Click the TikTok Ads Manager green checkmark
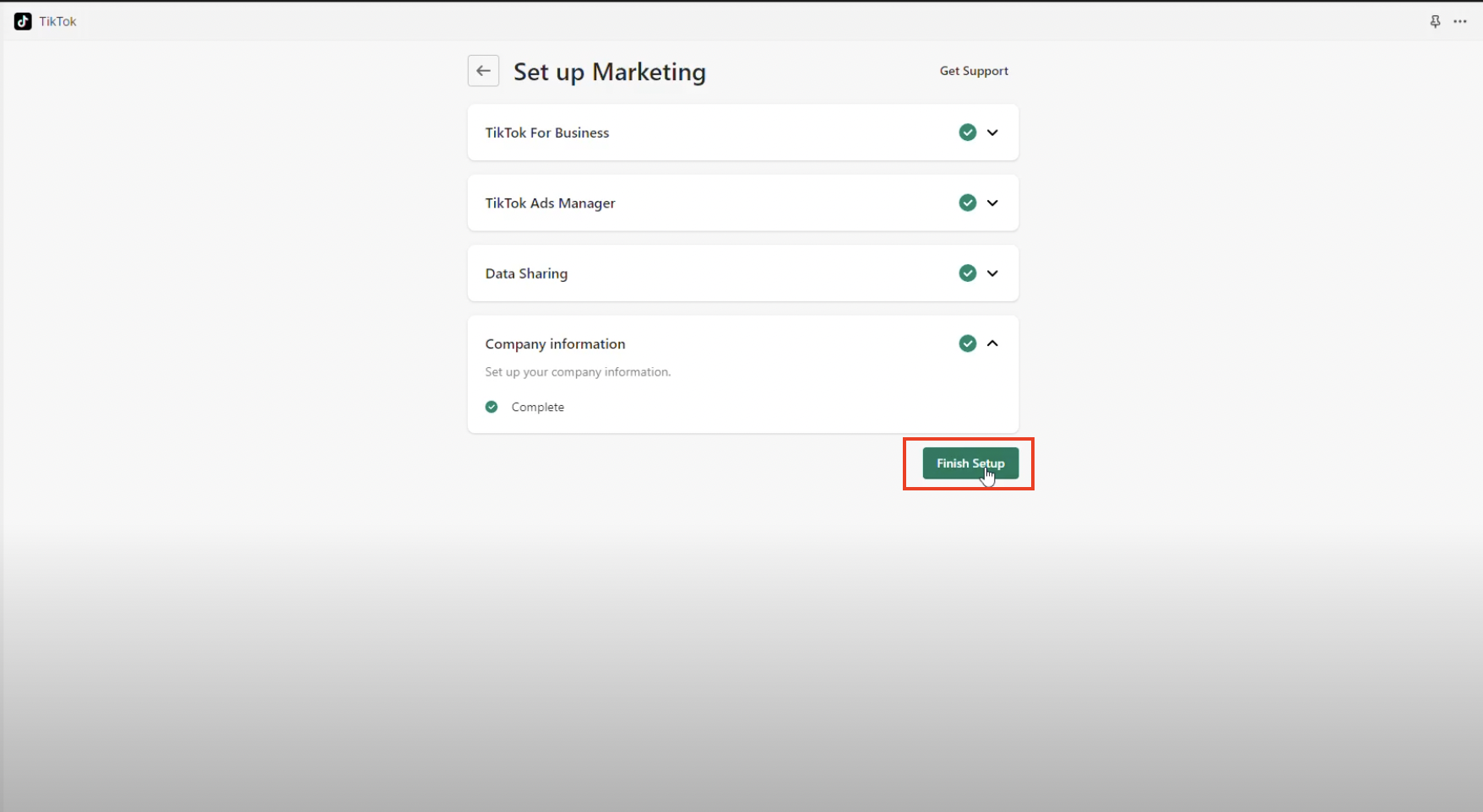 (968, 203)
